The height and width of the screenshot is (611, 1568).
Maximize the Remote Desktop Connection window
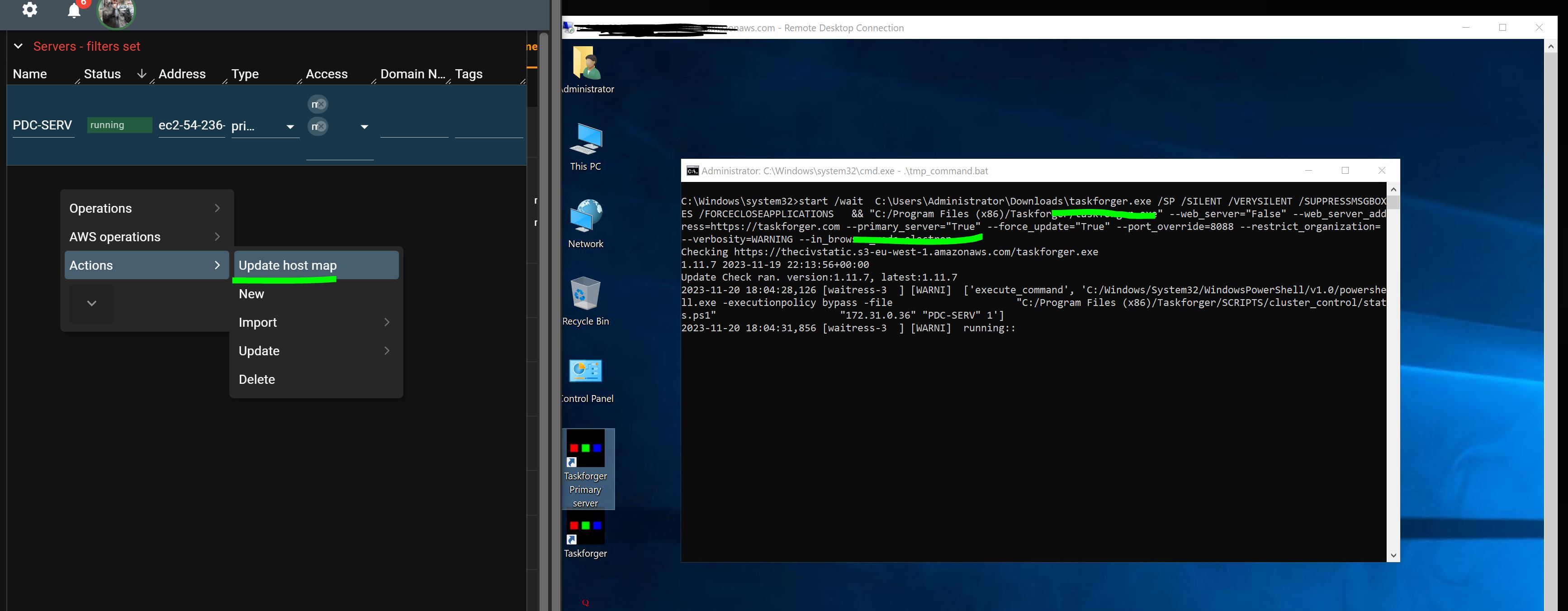click(x=1502, y=28)
